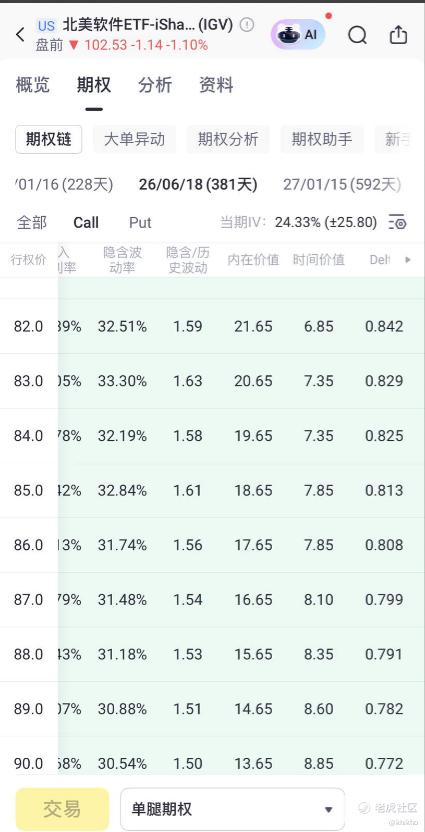Open the 单腿期权 strategy dropdown

pyautogui.click(x=232, y=809)
